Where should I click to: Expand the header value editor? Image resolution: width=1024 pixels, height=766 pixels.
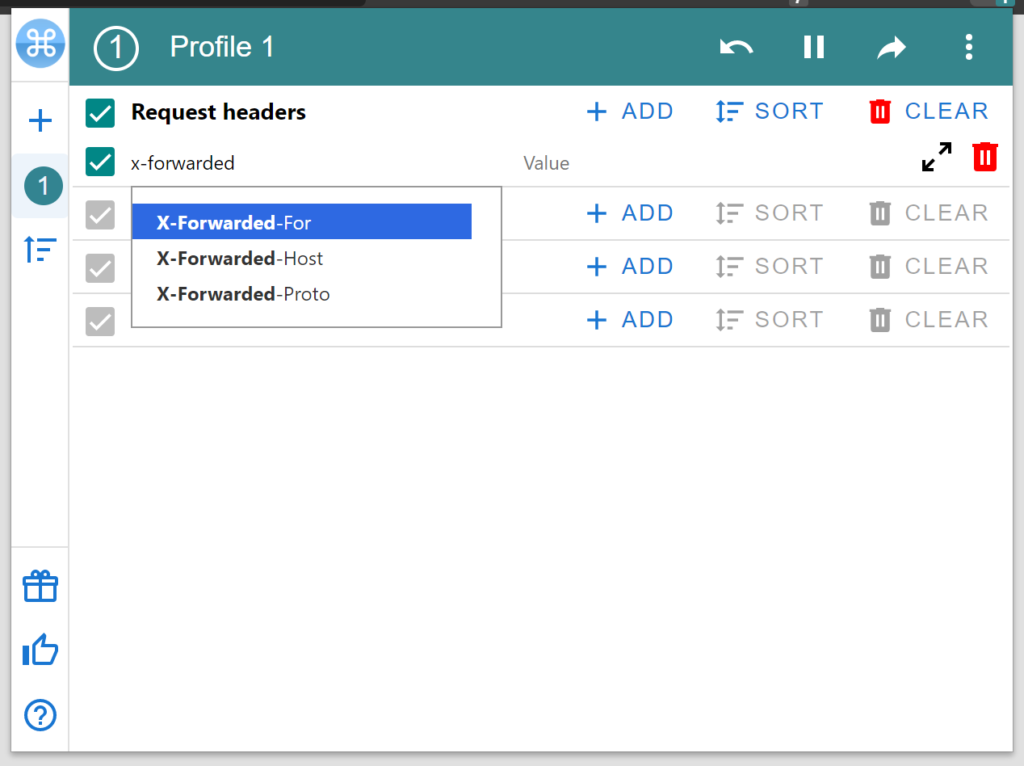tap(937, 157)
